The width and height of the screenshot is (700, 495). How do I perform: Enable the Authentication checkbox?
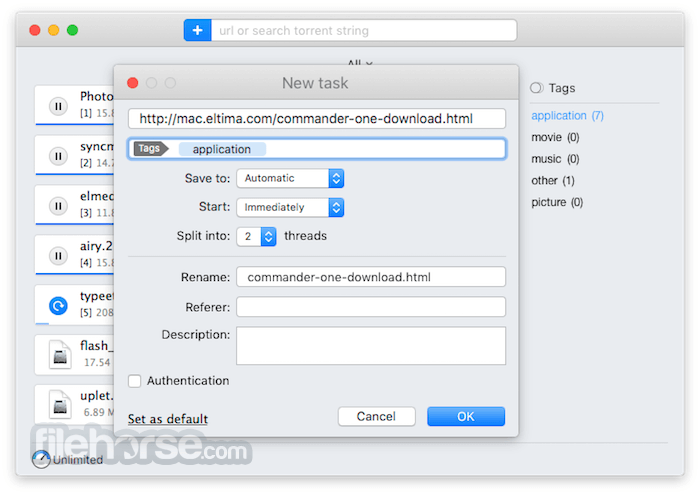[134, 381]
